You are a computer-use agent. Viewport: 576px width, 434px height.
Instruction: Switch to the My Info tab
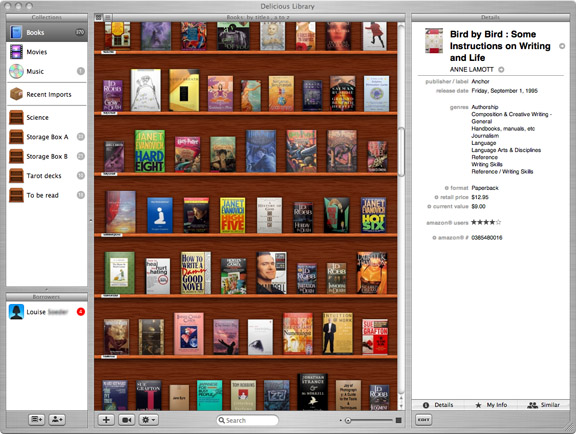[x=491, y=405]
